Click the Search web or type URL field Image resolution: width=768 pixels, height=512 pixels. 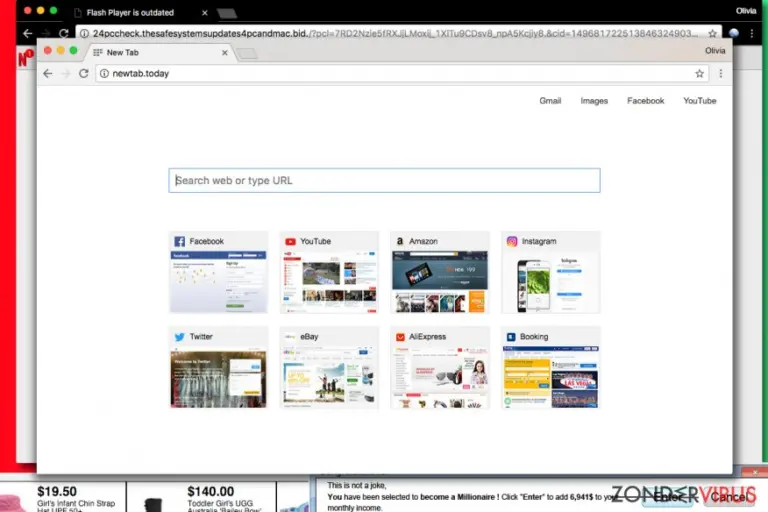384,180
